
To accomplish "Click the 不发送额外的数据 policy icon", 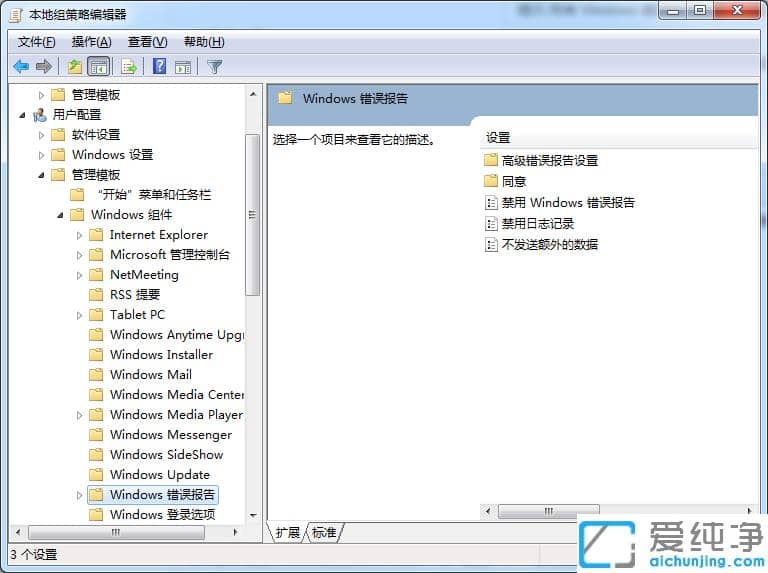I will click(491, 244).
